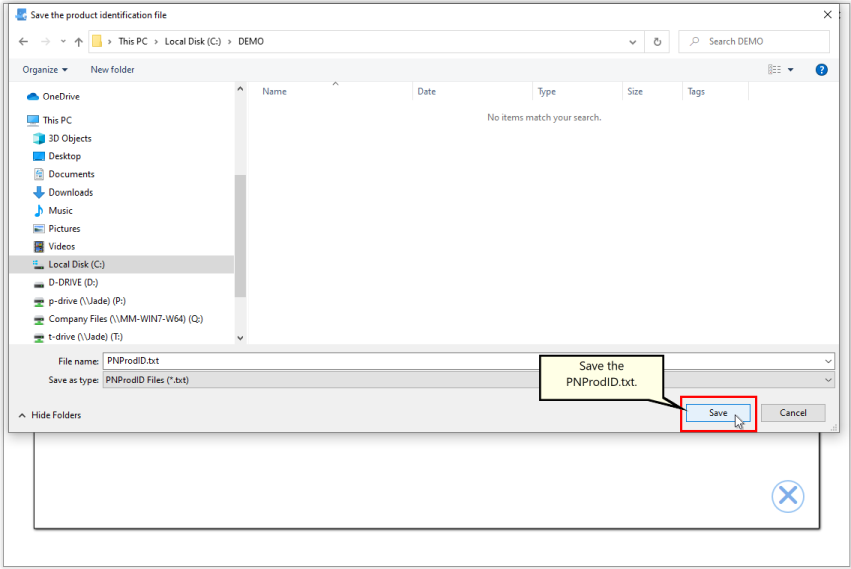The width and height of the screenshot is (851, 569).
Task: Select DEMO breadcrumb segment
Action: (251, 41)
